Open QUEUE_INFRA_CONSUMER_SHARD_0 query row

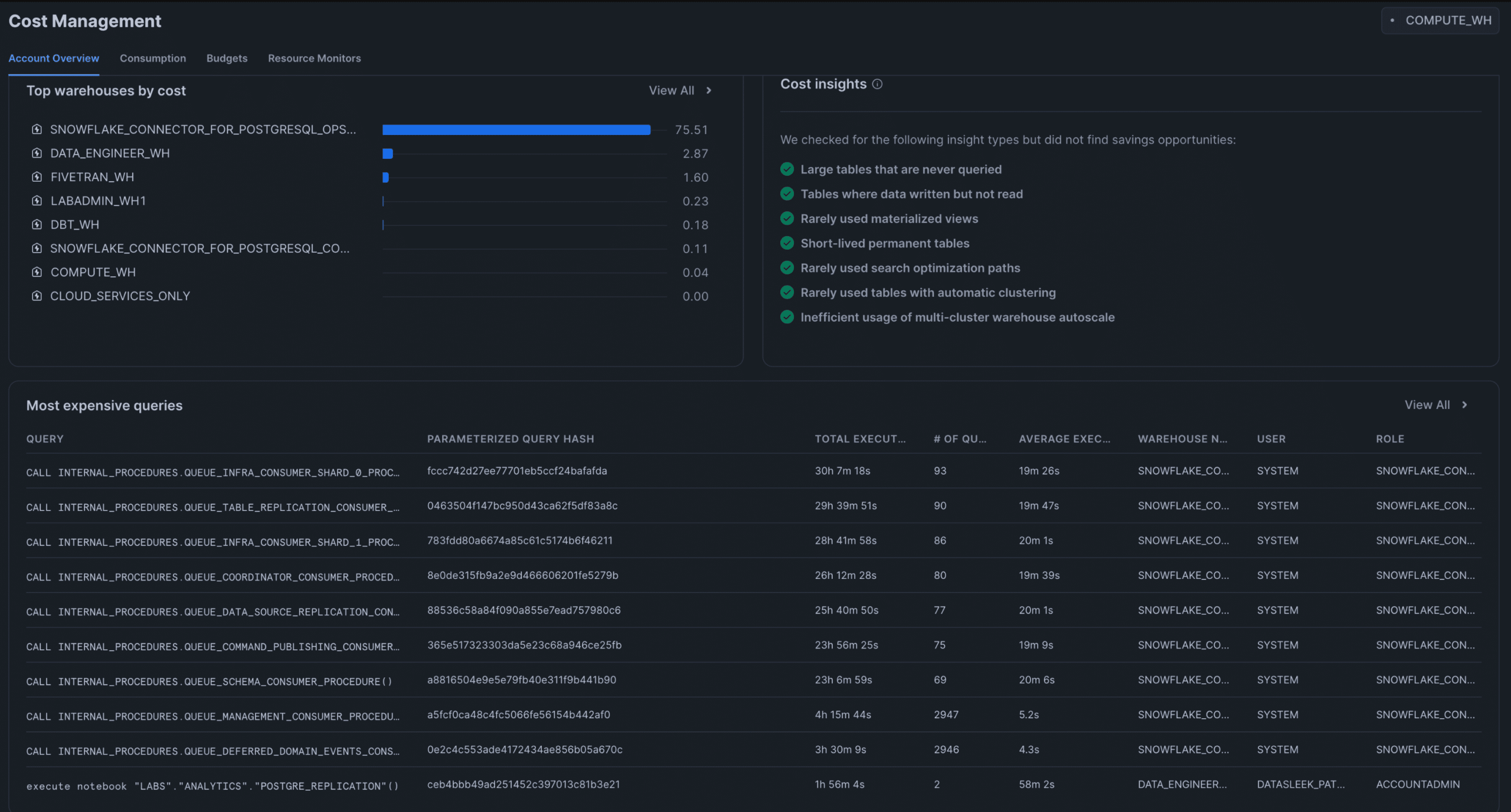coord(754,471)
